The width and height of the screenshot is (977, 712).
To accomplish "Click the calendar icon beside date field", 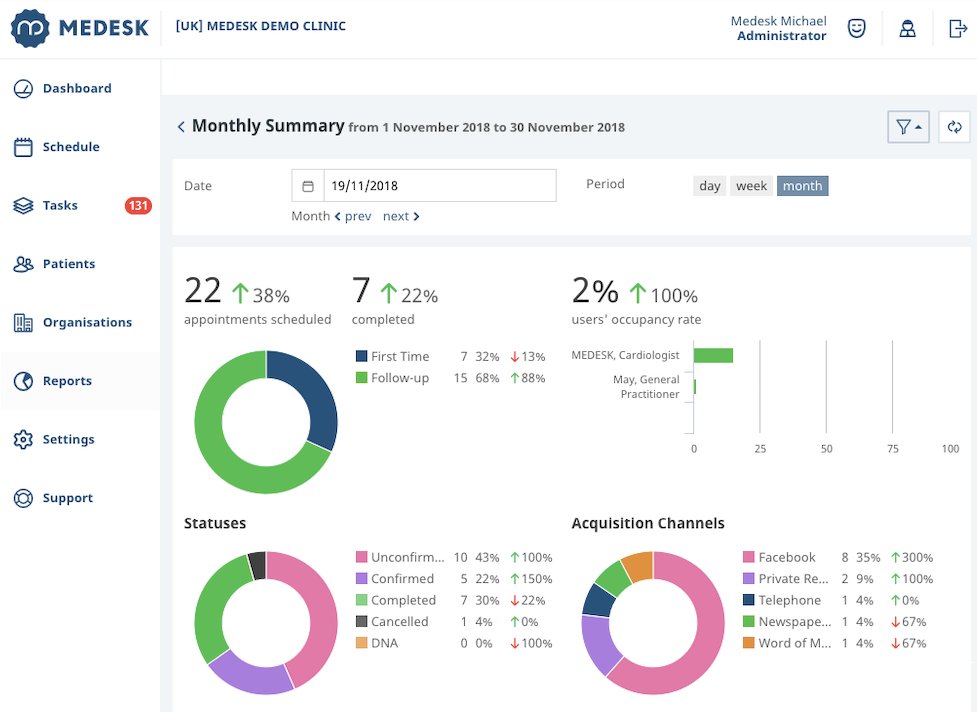I will [308, 186].
